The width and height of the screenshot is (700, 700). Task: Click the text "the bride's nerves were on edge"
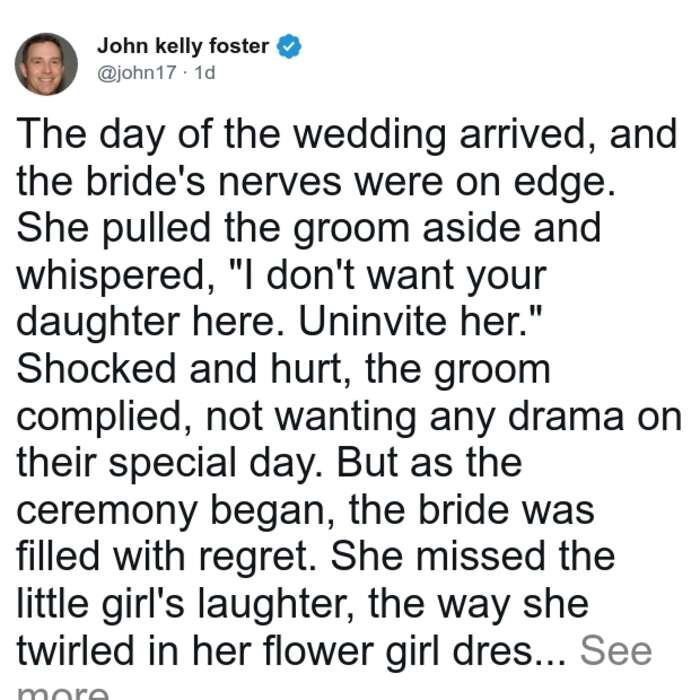pos(312,182)
